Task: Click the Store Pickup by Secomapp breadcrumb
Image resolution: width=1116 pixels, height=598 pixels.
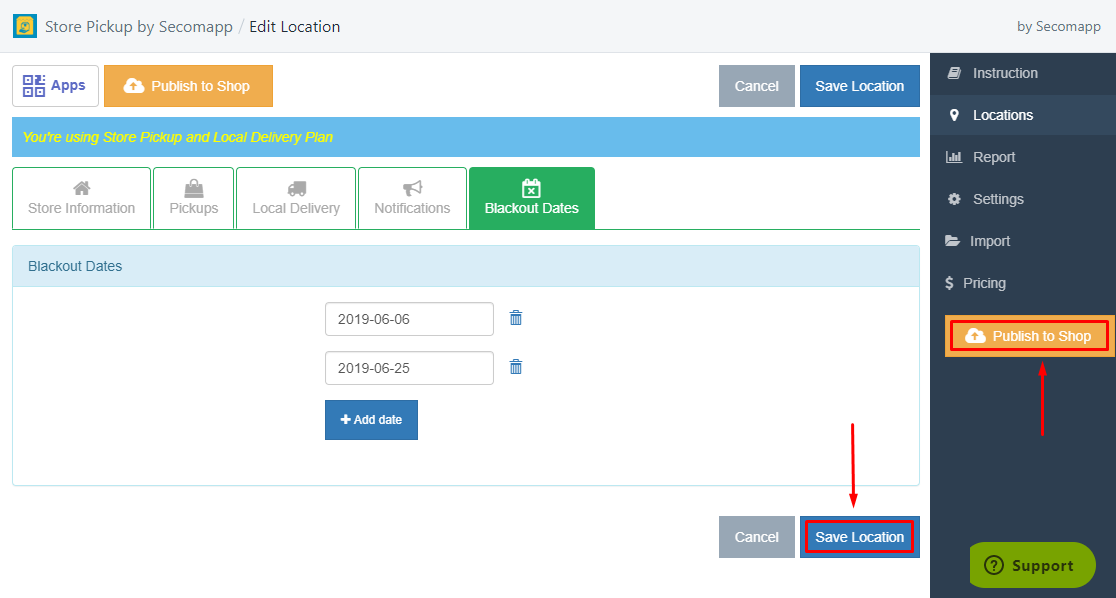Action: (x=139, y=27)
